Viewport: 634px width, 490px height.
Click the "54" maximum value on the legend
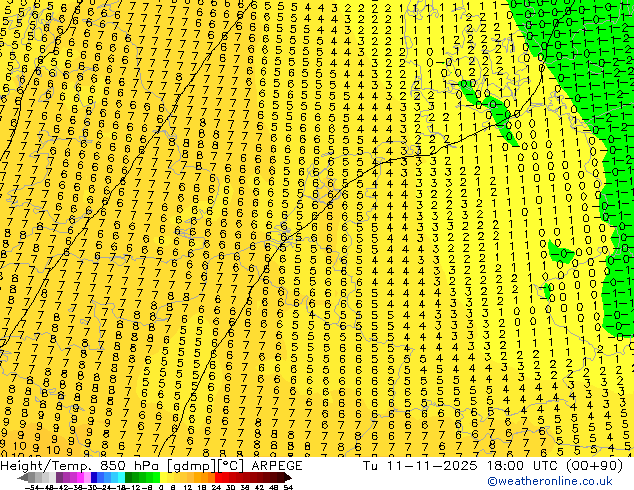[288, 487]
